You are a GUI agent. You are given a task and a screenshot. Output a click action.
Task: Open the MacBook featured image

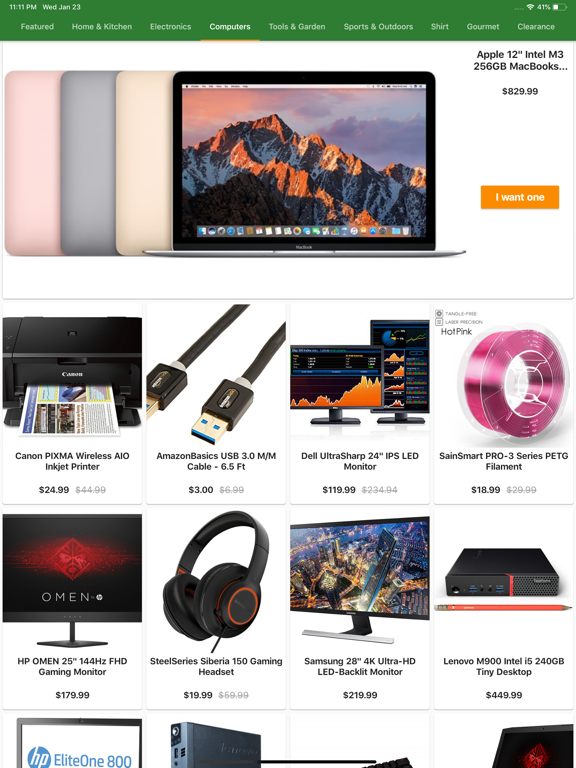click(235, 163)
